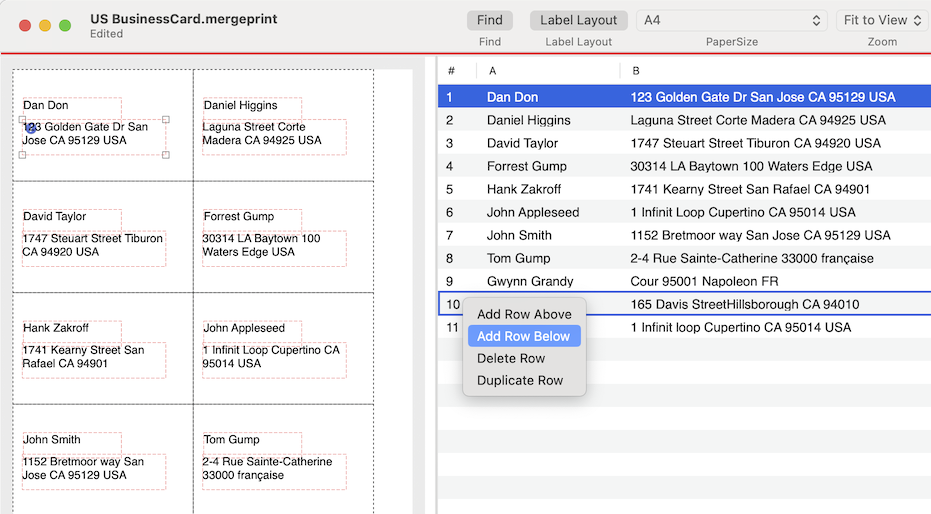Click the US BusinessCard.mergeprint window title

(x=183, y=19)
